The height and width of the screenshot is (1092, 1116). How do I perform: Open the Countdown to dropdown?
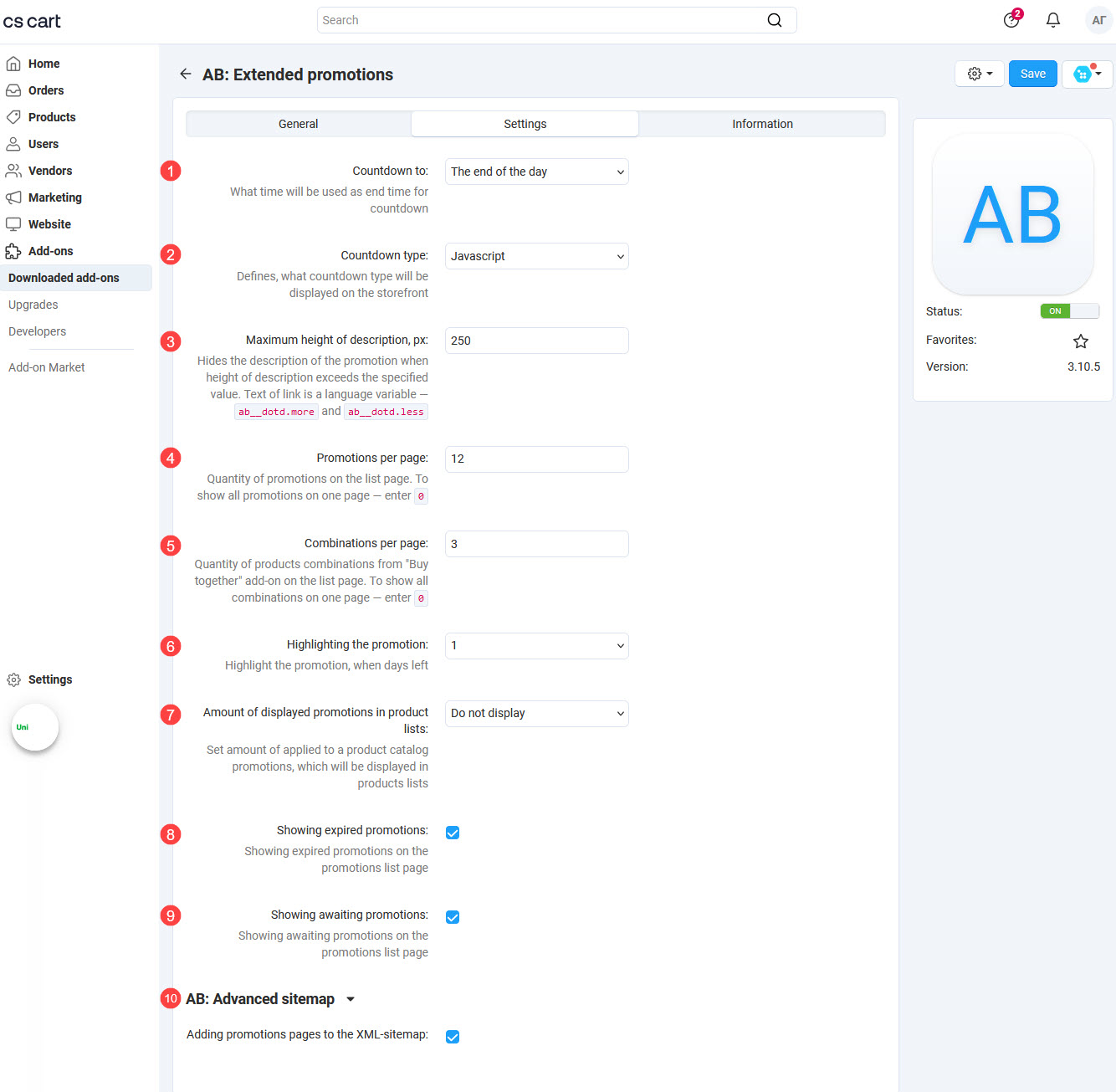(x=537, y=172)
